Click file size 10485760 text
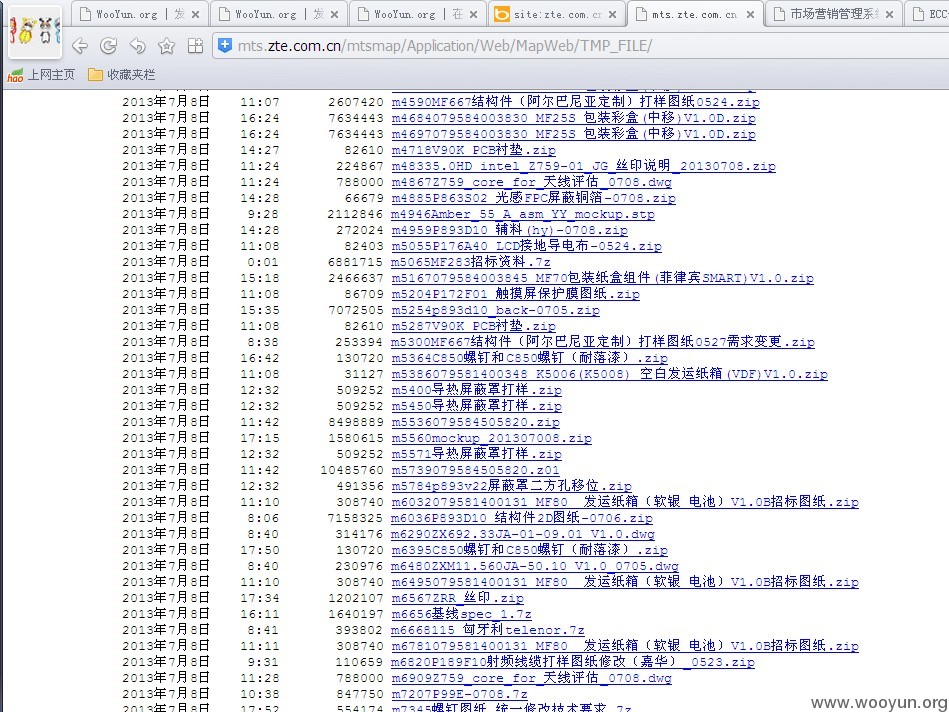The image size is (949, 712). [352, 470]
